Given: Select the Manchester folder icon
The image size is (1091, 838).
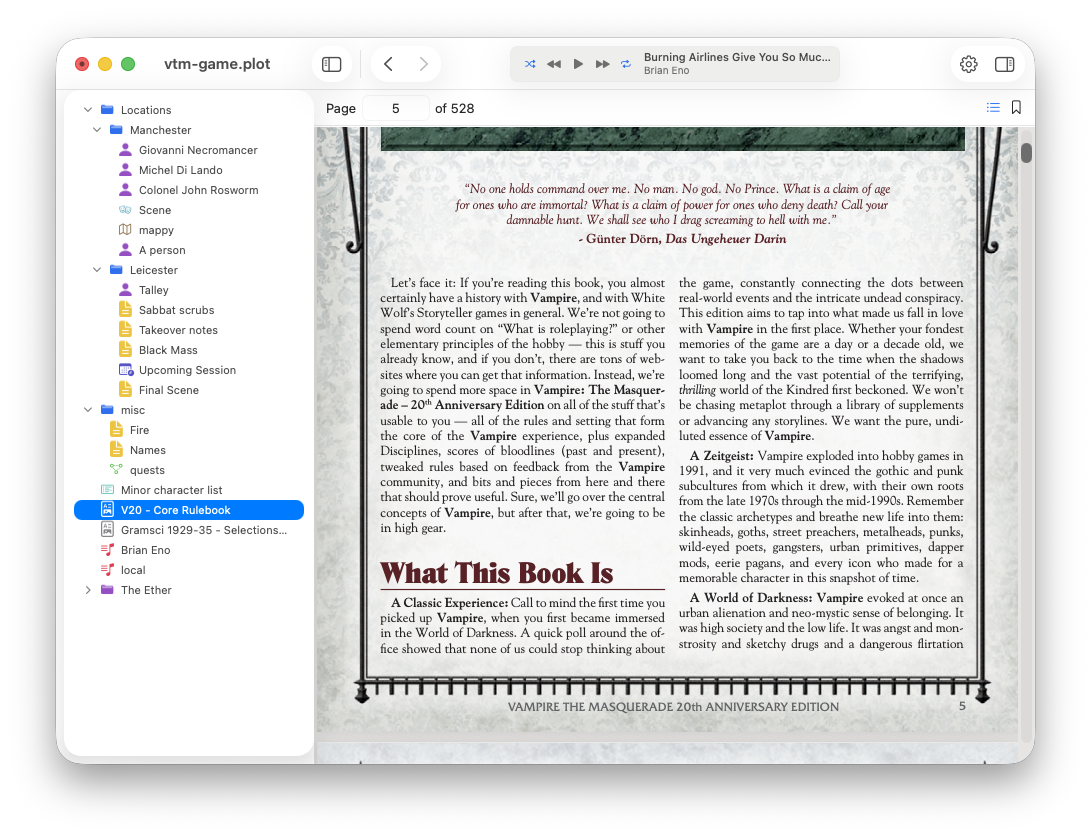Looking at the screenshot, I should point(116,129).
